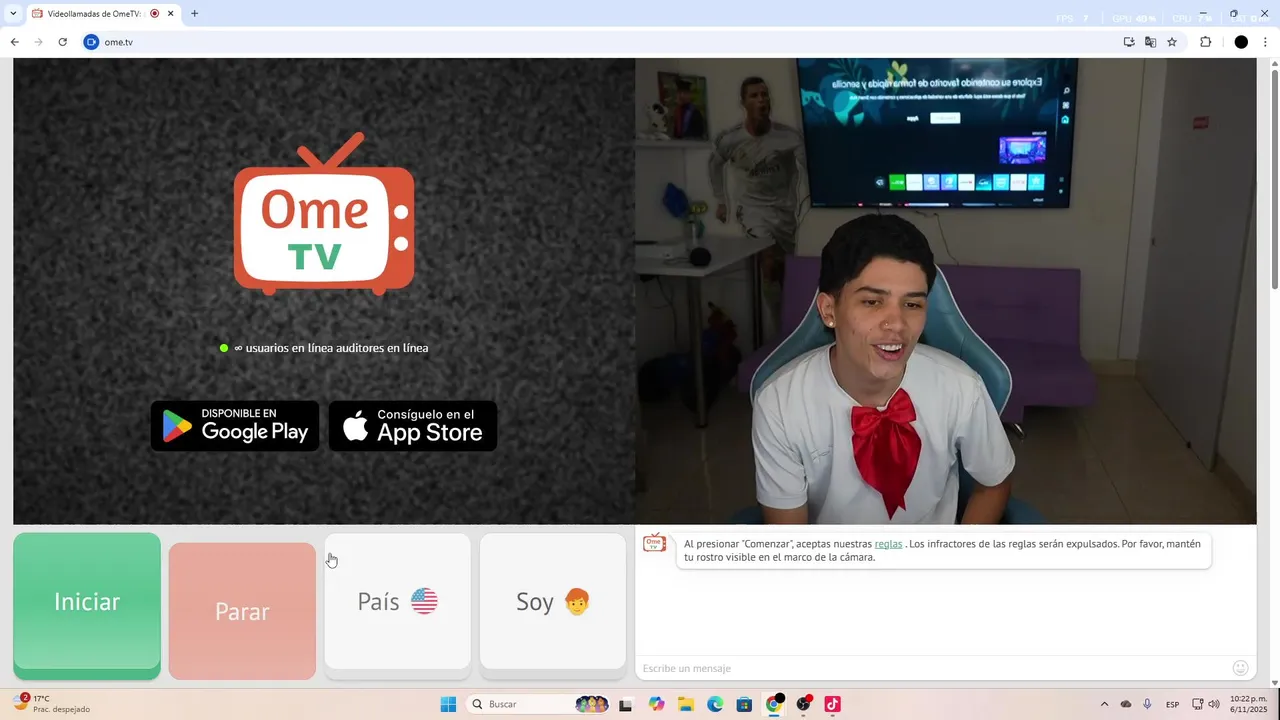Open the Soy gender selector
Image resolution: width=1280 pixels, height=720 pixels.
click(553, 601)
